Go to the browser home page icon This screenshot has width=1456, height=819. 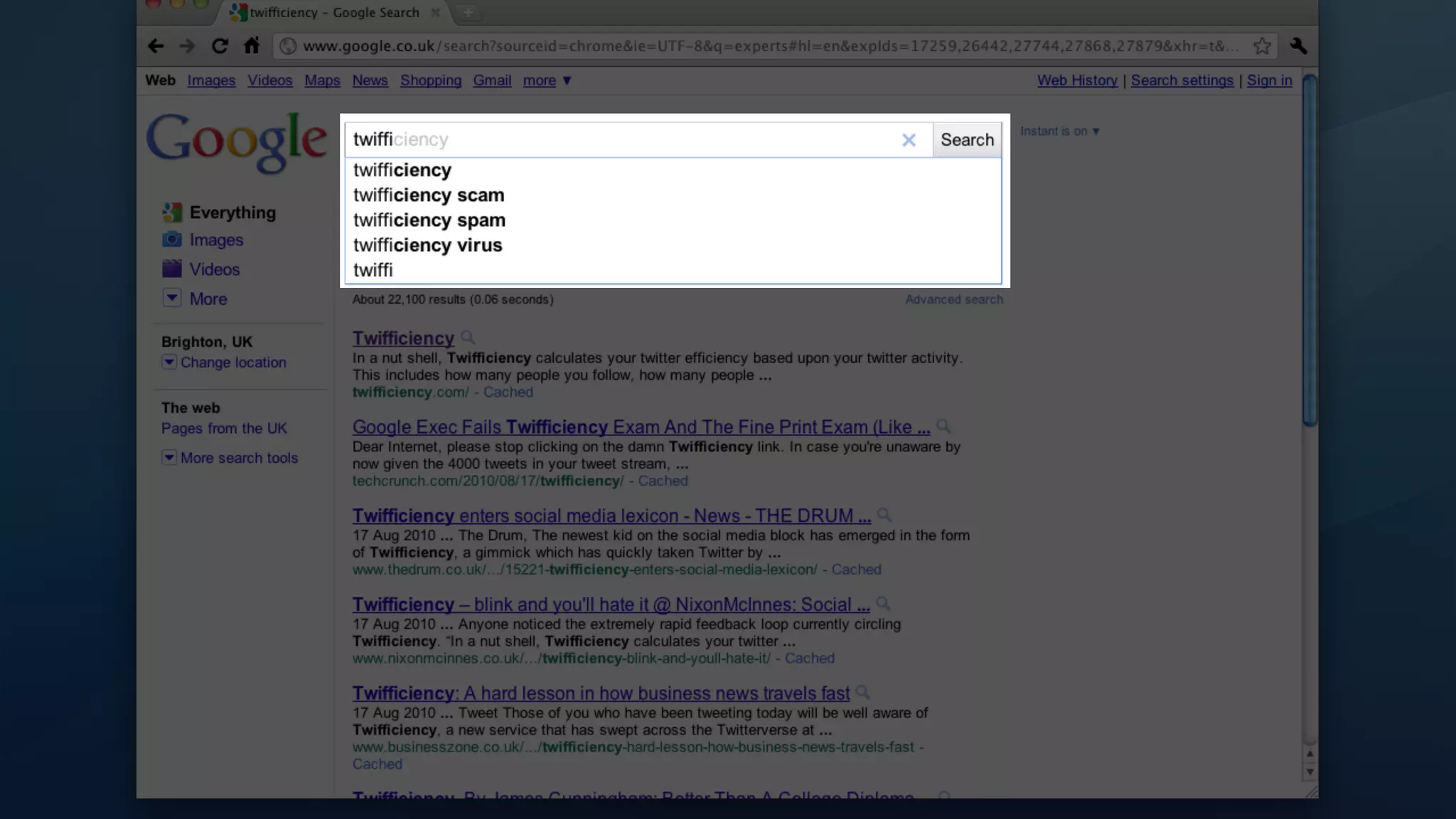click(252, 46)
